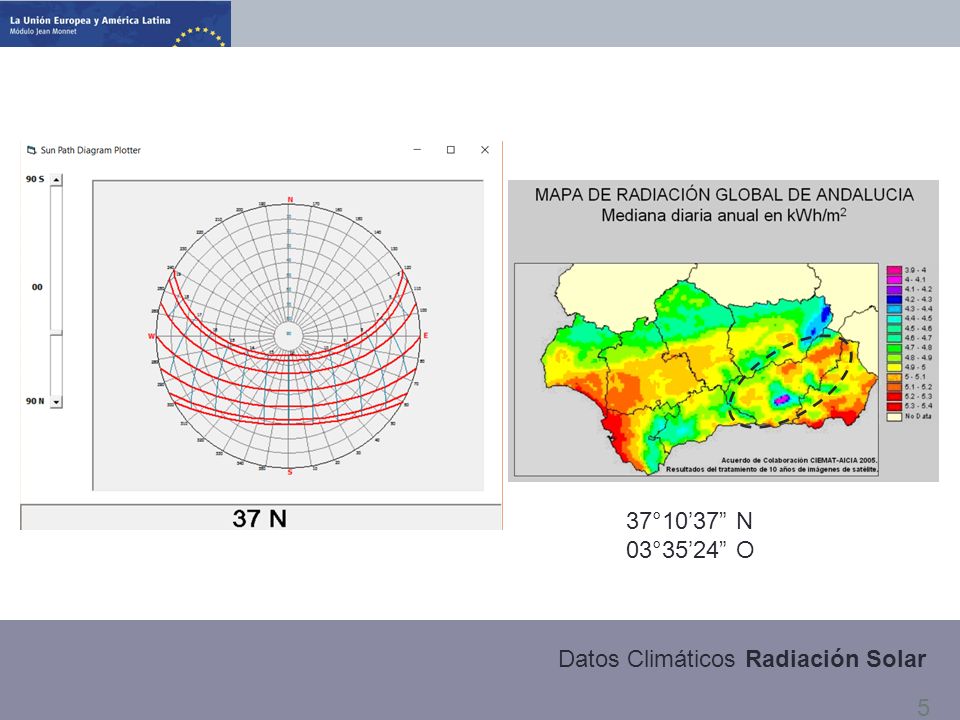Click the 4.3 - 4.4 legend swatch
Viewport: 960px width, 720px height.
point(894,309)
